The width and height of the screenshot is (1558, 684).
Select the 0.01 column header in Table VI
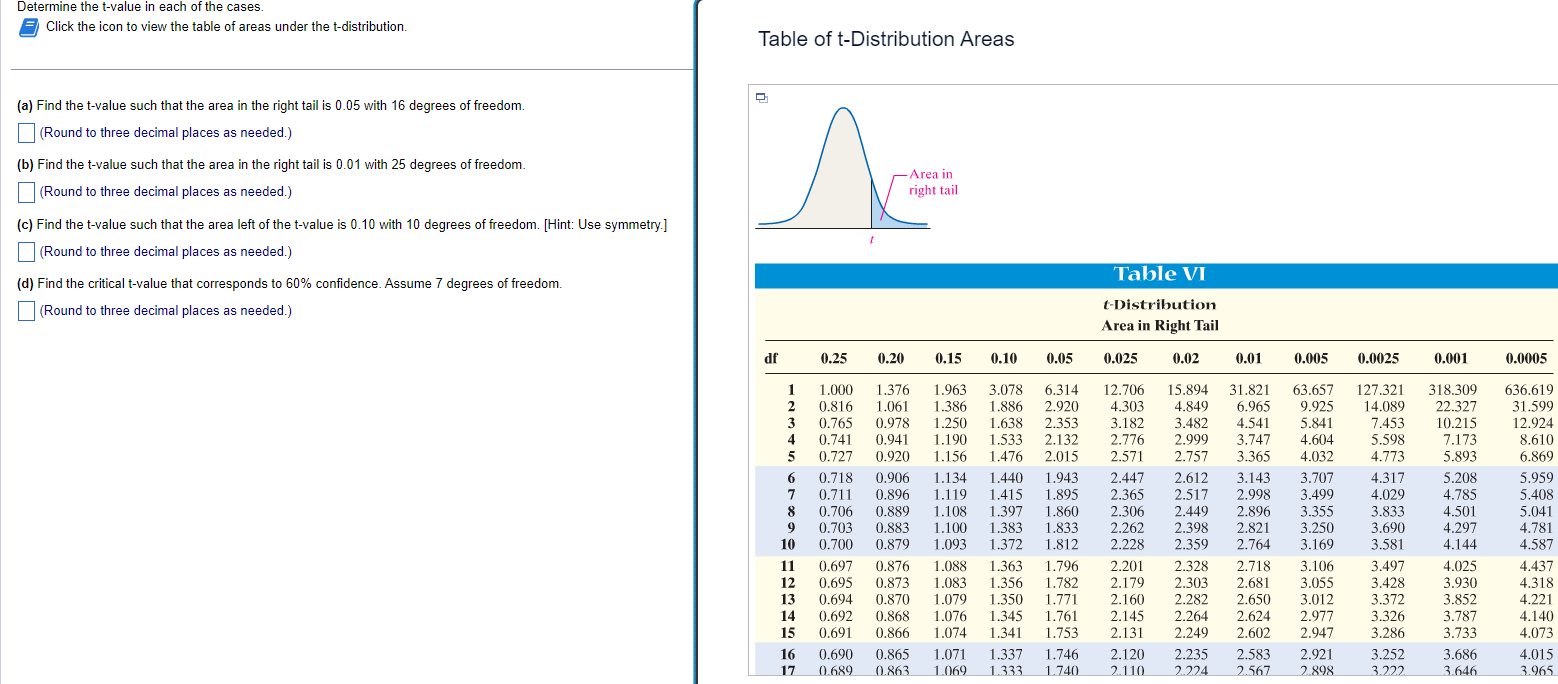click(1249, 358)
